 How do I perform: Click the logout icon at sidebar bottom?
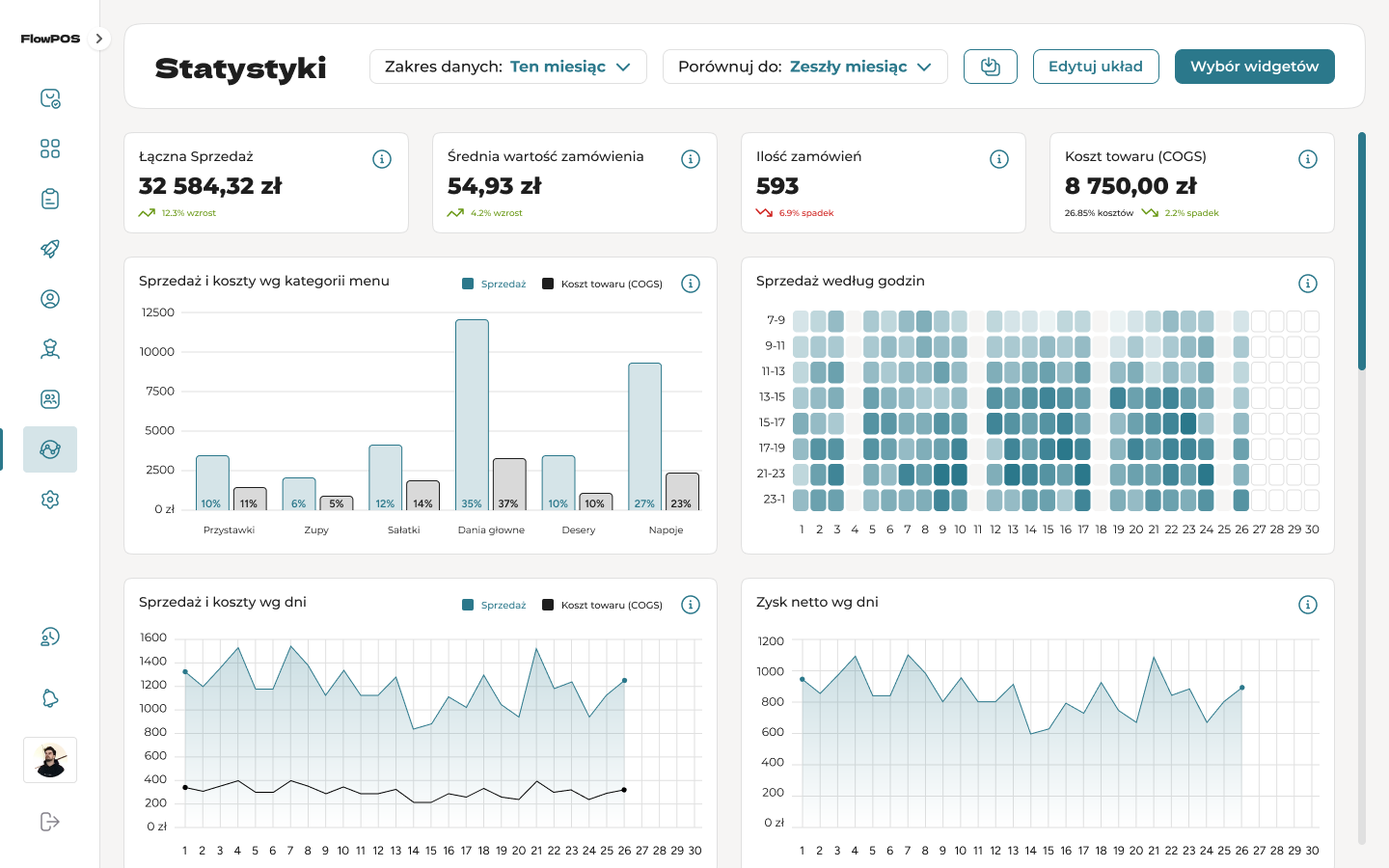point(50,822)
